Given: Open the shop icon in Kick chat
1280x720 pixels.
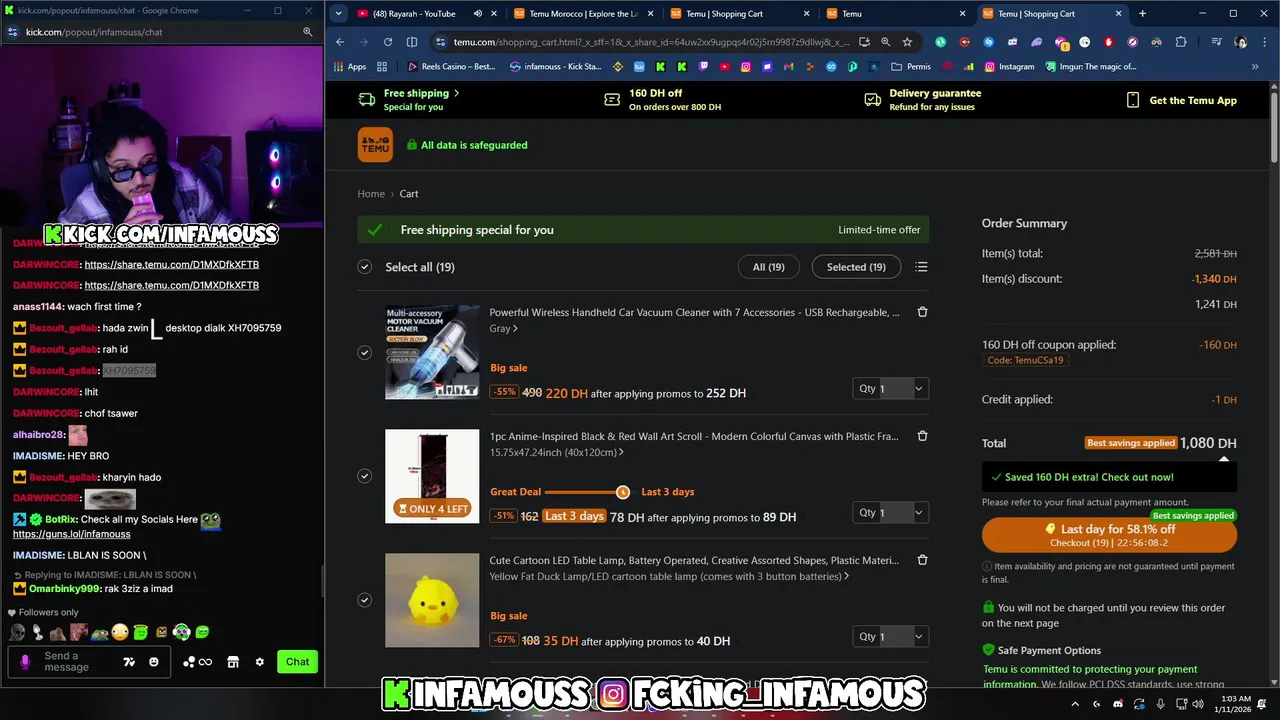Looking at the screenshot, I should coord(233,662).
